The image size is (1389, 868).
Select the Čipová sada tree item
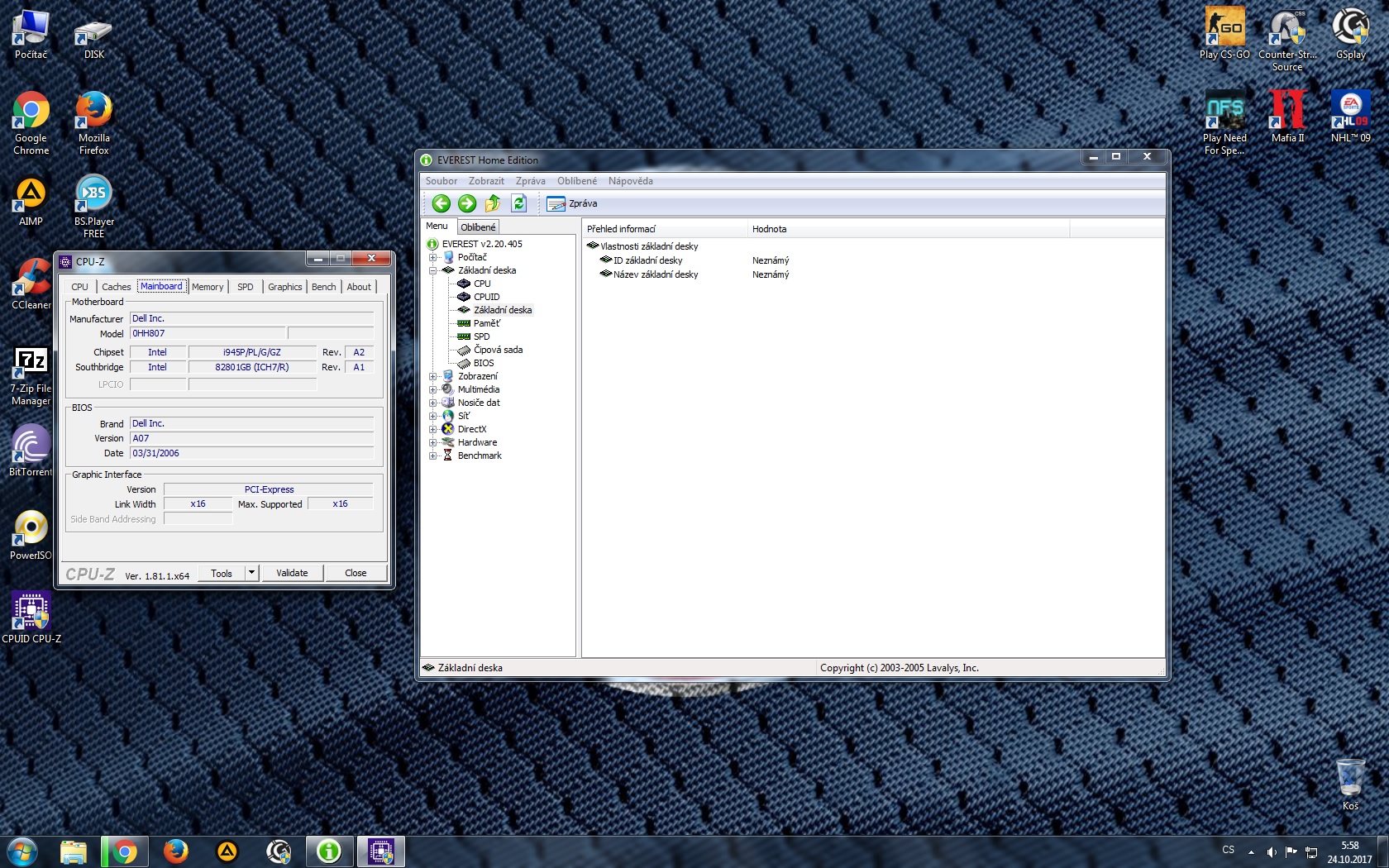point(498,350)
